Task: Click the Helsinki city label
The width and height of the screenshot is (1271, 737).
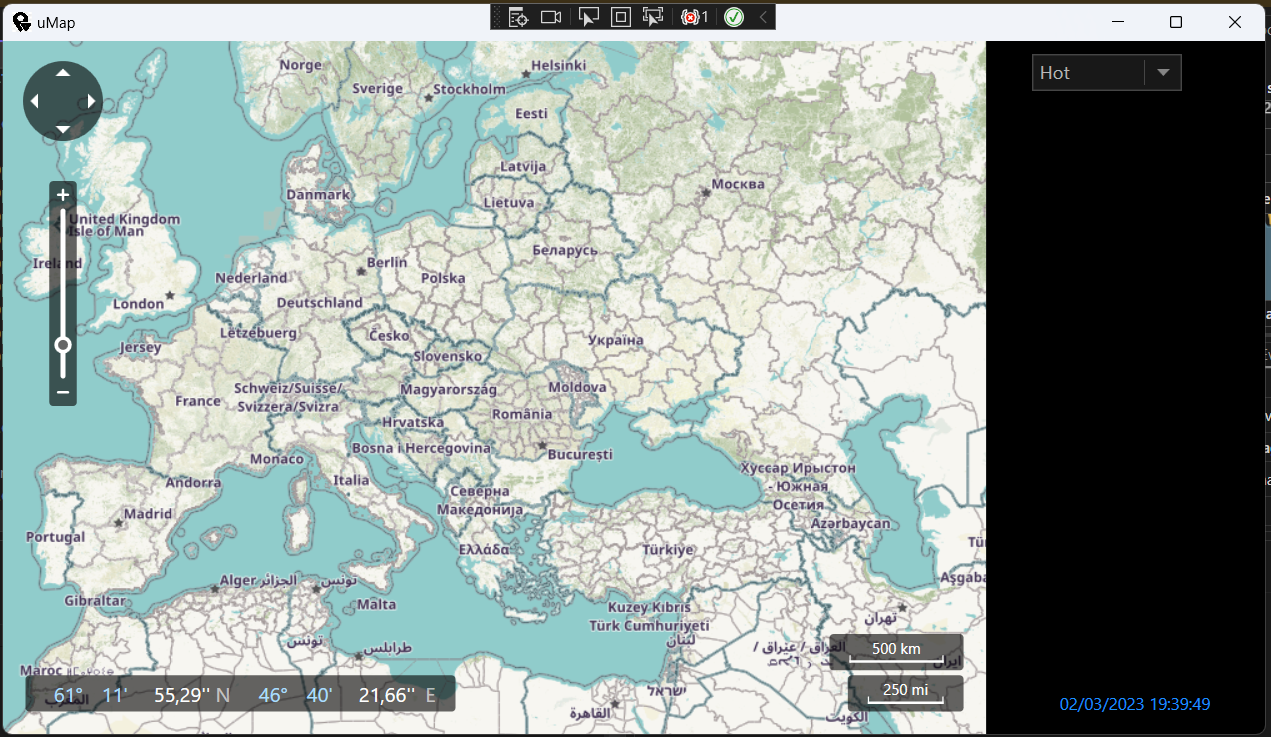Action: coord(558,65)
